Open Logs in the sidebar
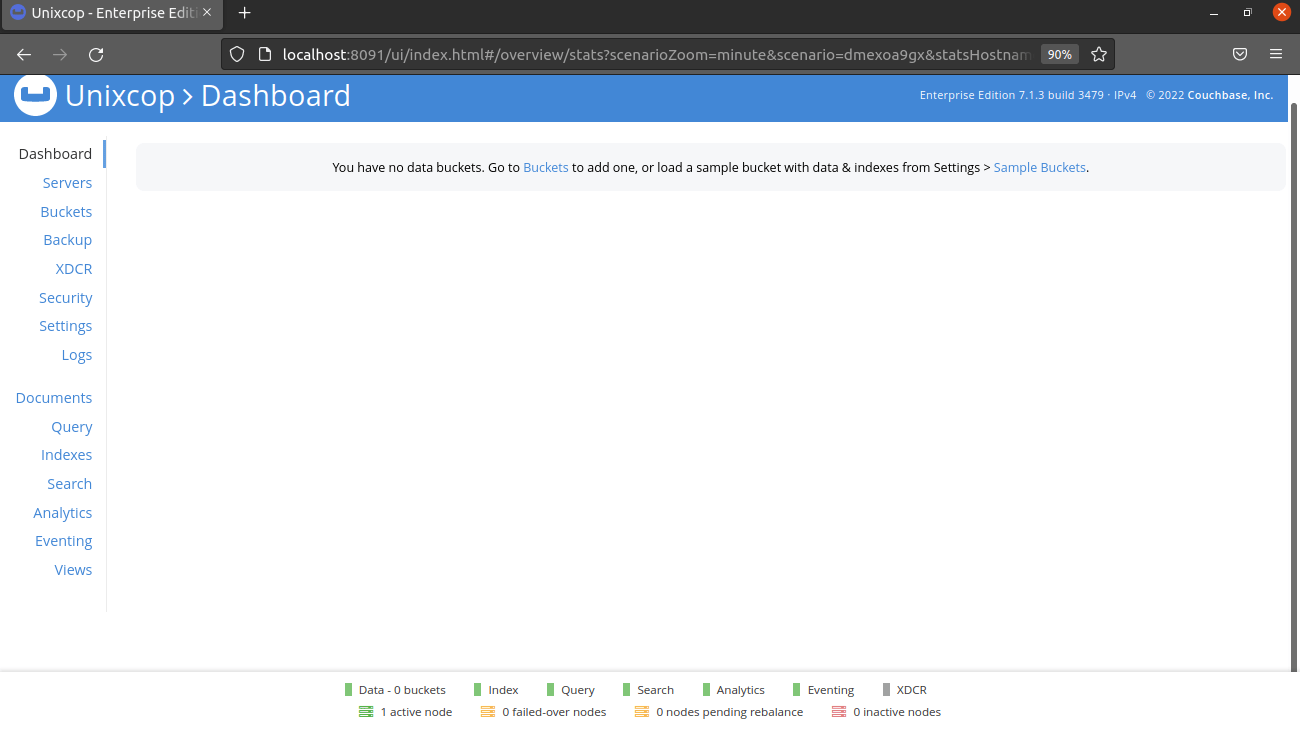 tap(77, 355)
